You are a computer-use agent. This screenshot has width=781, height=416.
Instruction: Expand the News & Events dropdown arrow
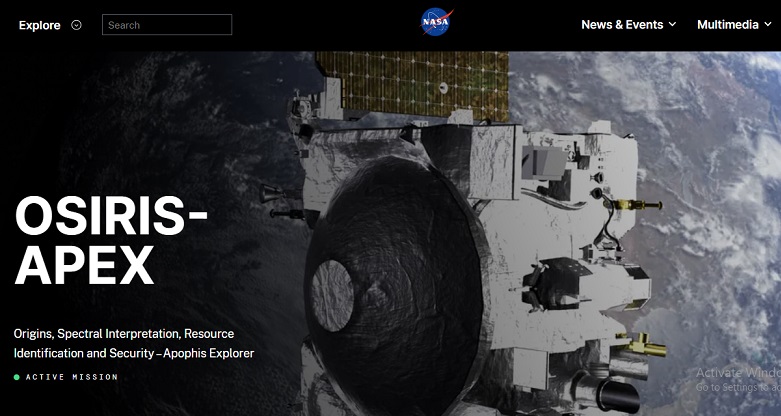tap(672, 25)
